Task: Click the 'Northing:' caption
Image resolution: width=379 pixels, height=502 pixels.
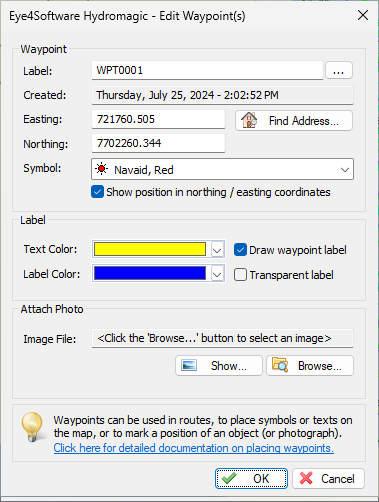Action: (46, 144)
